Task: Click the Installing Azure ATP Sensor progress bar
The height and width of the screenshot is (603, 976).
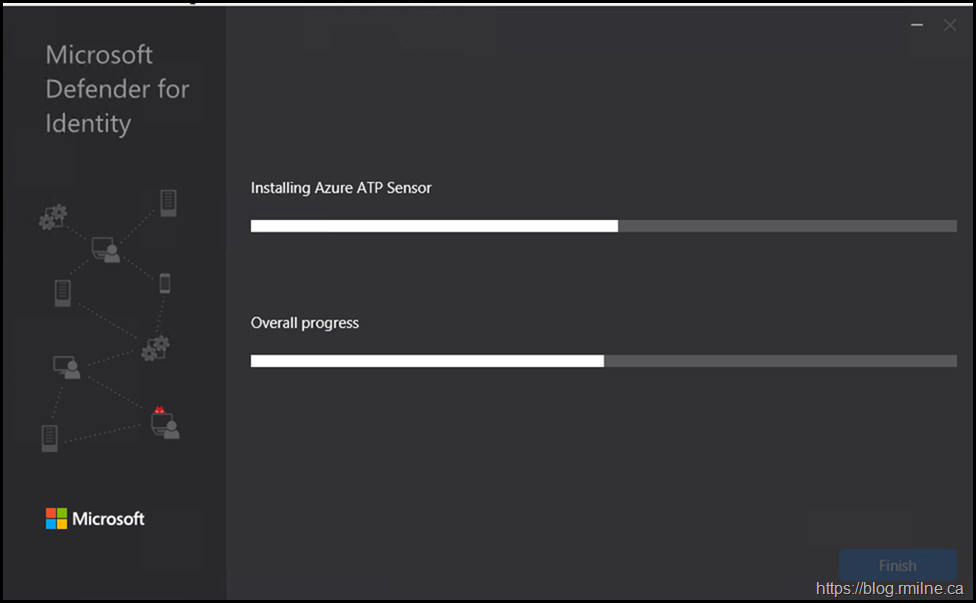Action: click(603, 226)
